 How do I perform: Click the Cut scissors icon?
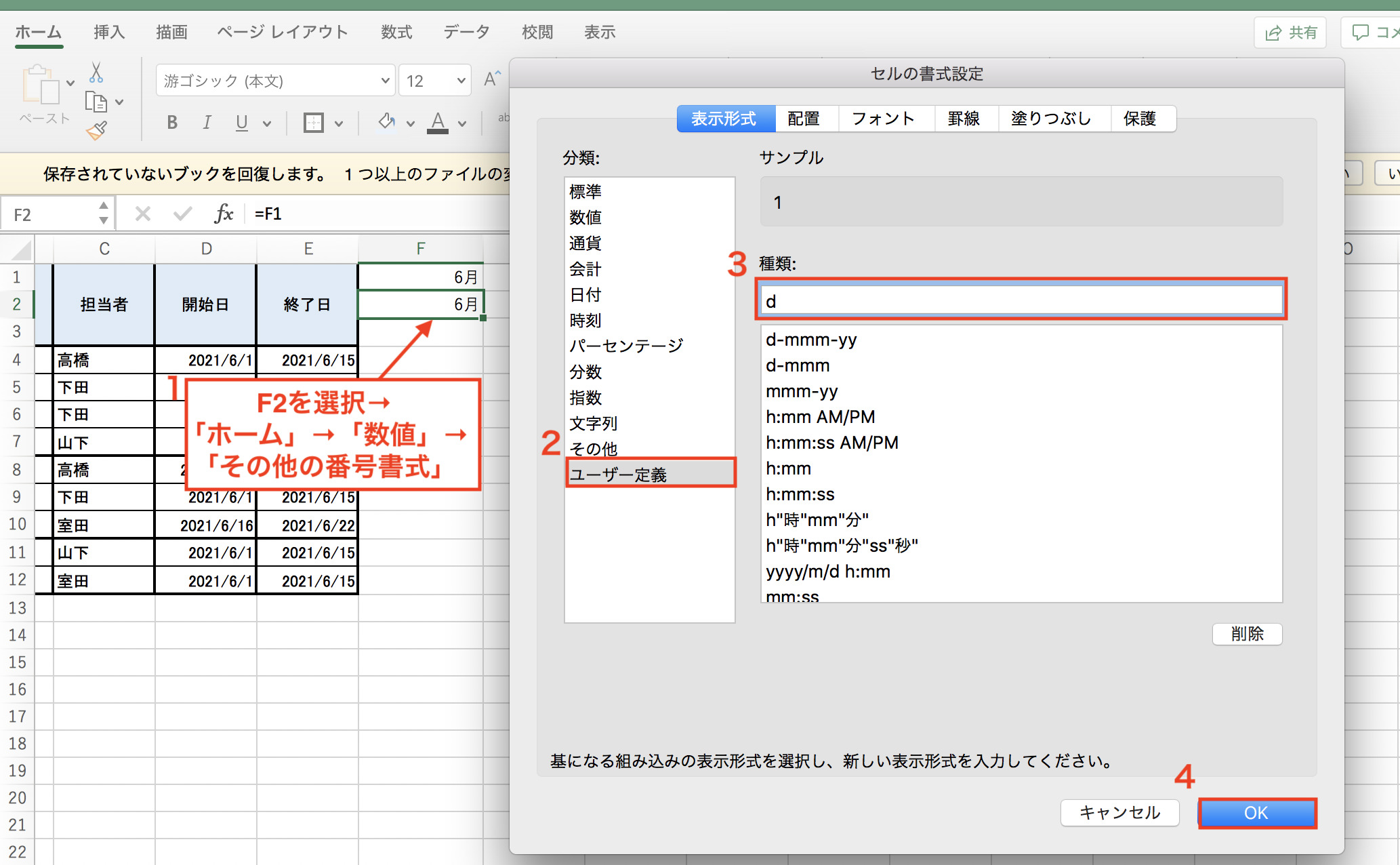click(96, 72)
